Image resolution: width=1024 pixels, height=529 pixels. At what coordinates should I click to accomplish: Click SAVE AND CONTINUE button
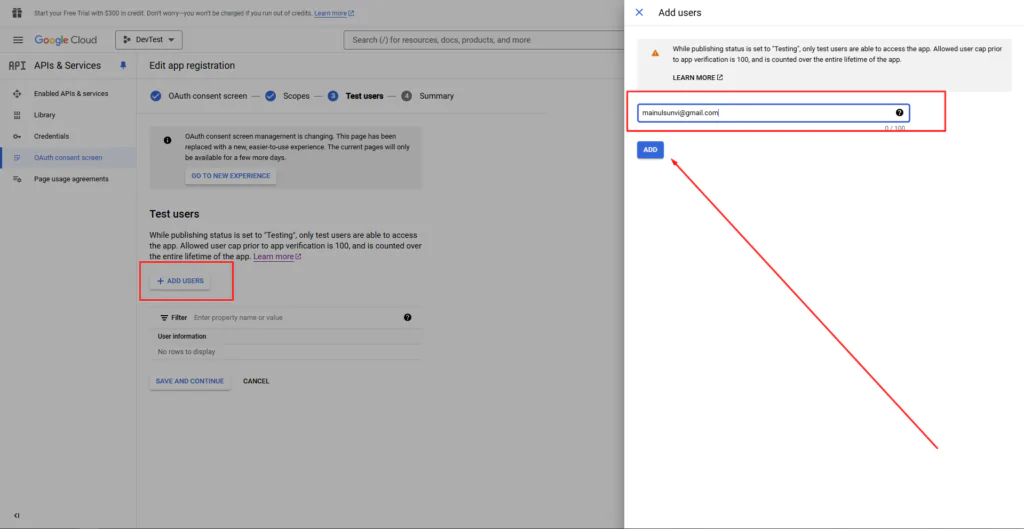click(x=190, y=381)
